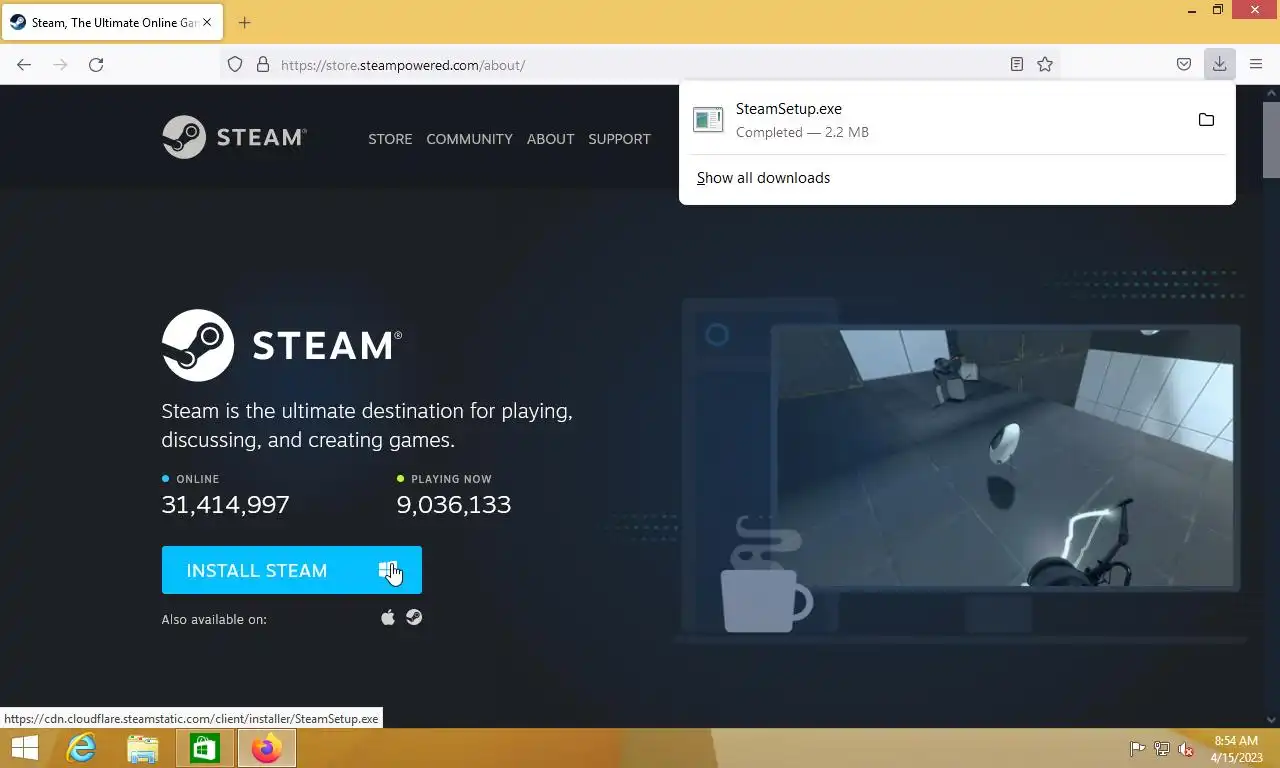Launch Internet Explorer from the taskbar
Viewport: 1280px width, 768px height.
pos(81,748)
